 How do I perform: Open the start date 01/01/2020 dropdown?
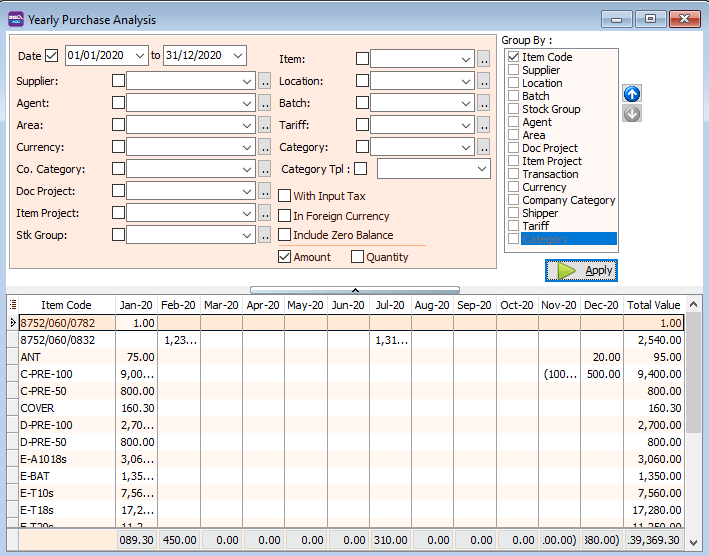coord(139,56)
